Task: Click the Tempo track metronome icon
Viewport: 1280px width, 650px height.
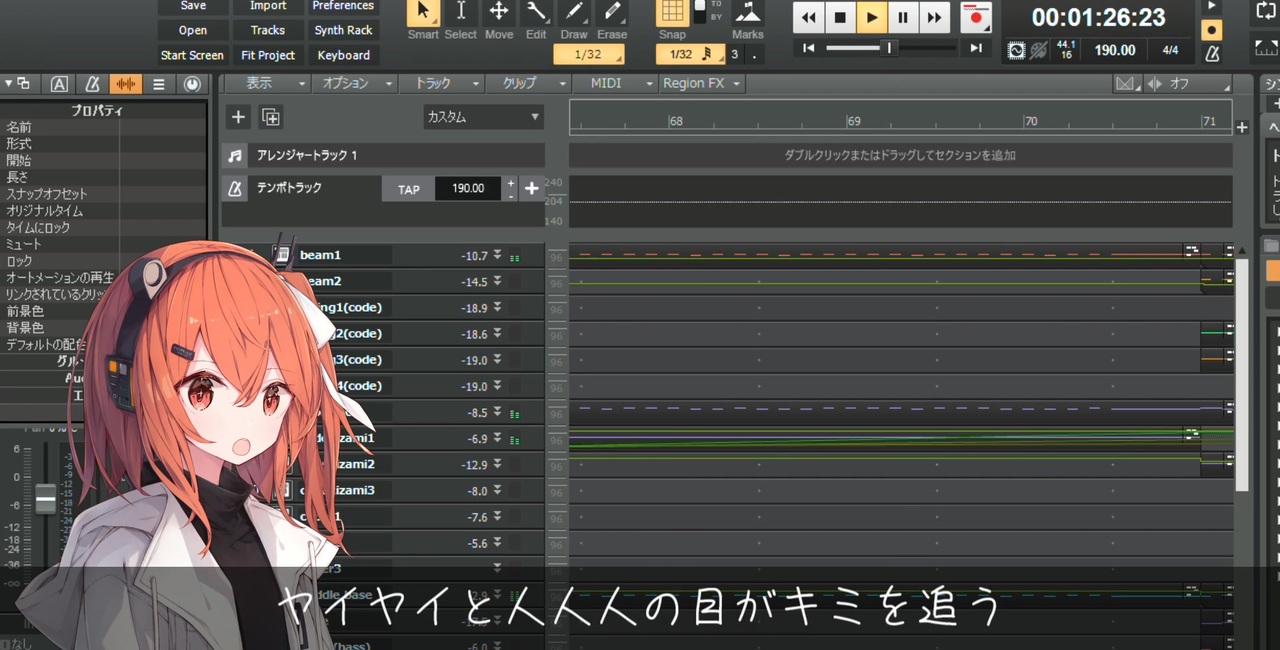Action: point(235,188)
